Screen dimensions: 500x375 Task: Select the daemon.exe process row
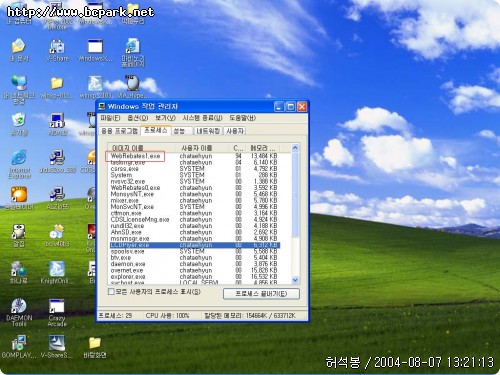point(195,264)
